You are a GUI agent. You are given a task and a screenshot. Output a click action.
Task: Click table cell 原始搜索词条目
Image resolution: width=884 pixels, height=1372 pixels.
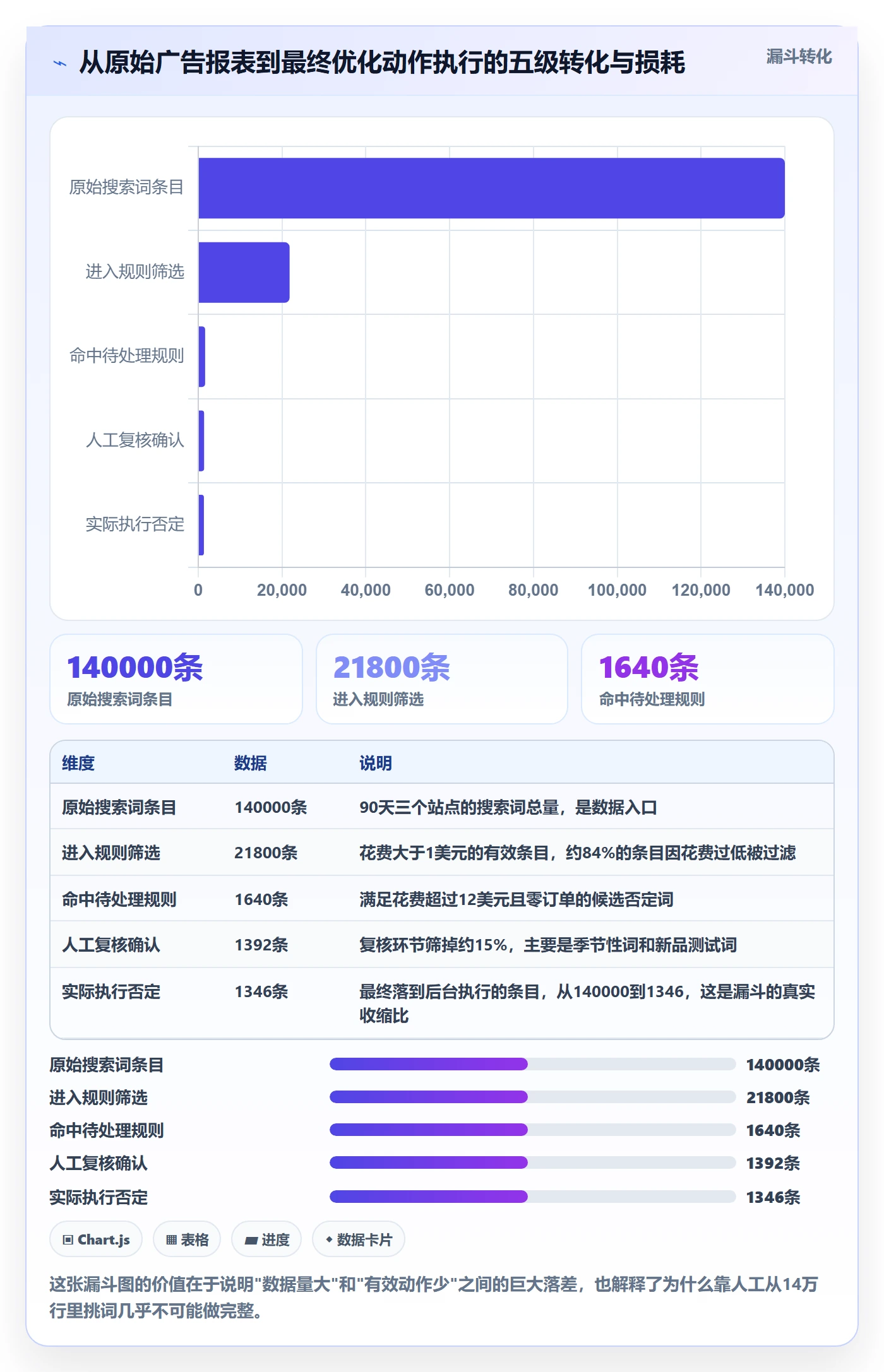click(x=119, y=807)
